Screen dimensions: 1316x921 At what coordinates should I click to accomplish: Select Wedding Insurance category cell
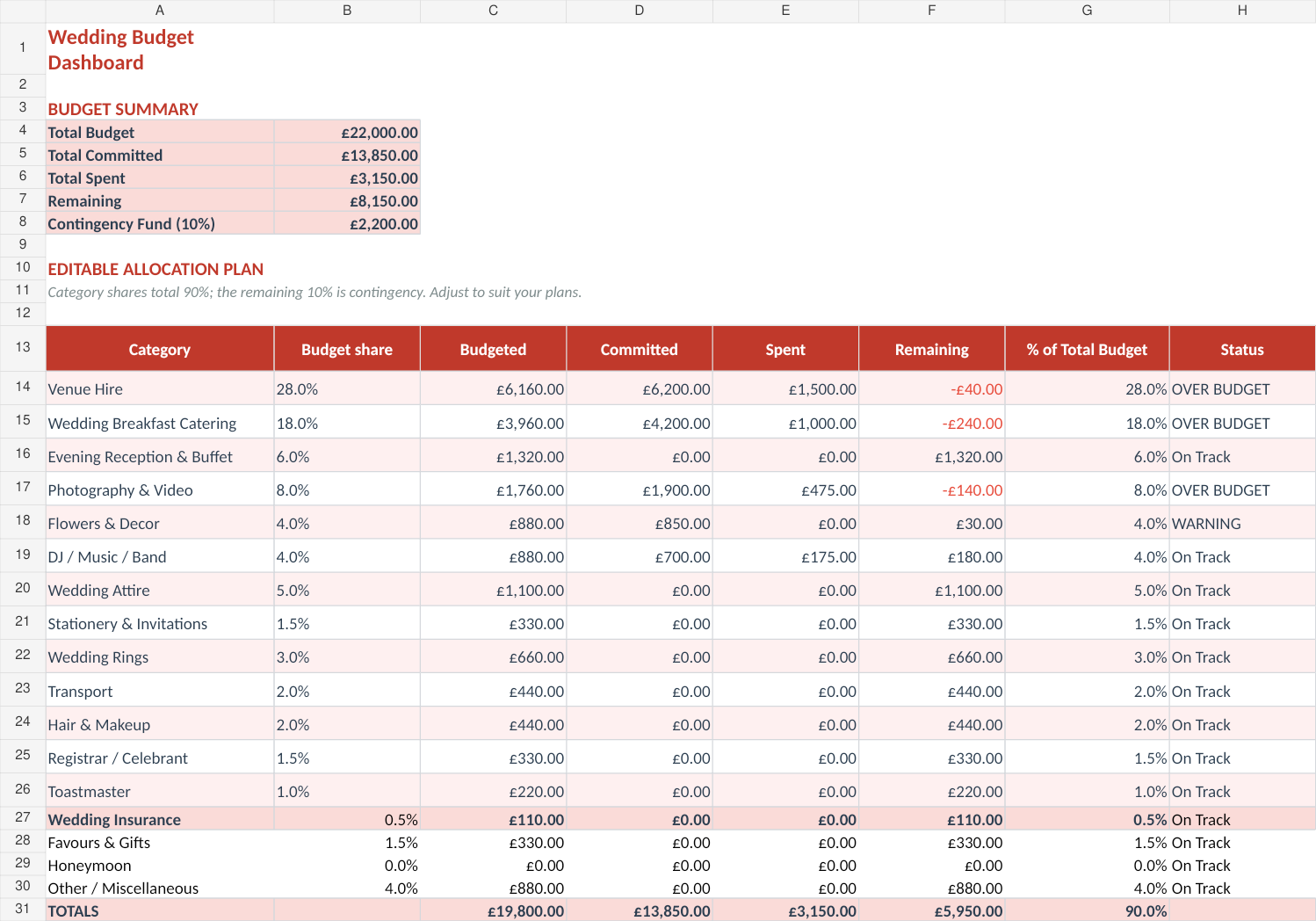[160, 819]
